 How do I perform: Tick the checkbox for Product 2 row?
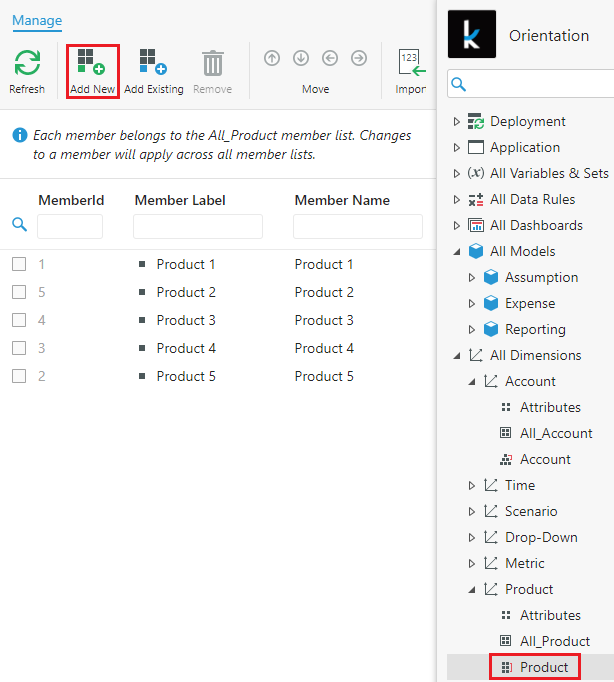pos(19,292)
